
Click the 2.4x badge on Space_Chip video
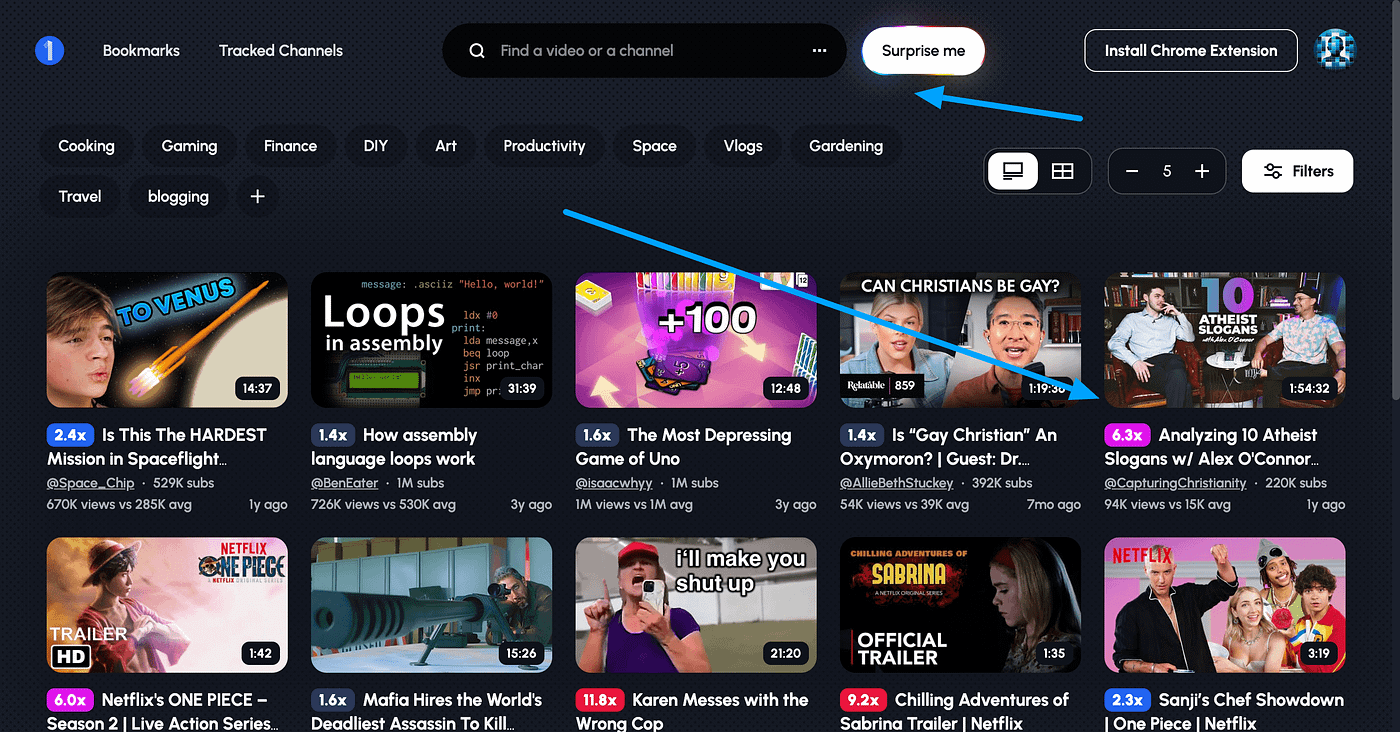pos(70,435)
